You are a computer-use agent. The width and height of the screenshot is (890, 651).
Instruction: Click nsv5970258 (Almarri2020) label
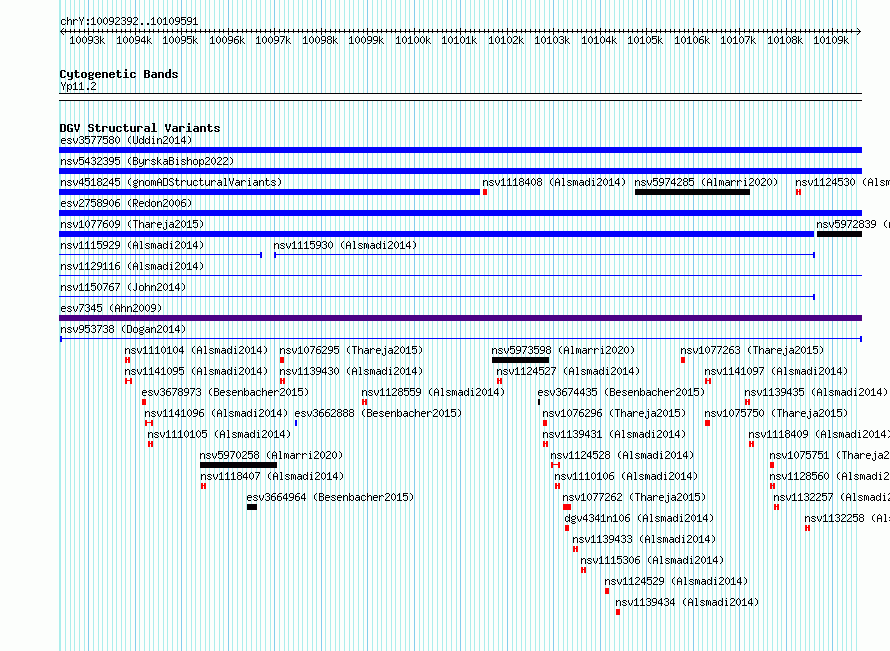(271, 455)
